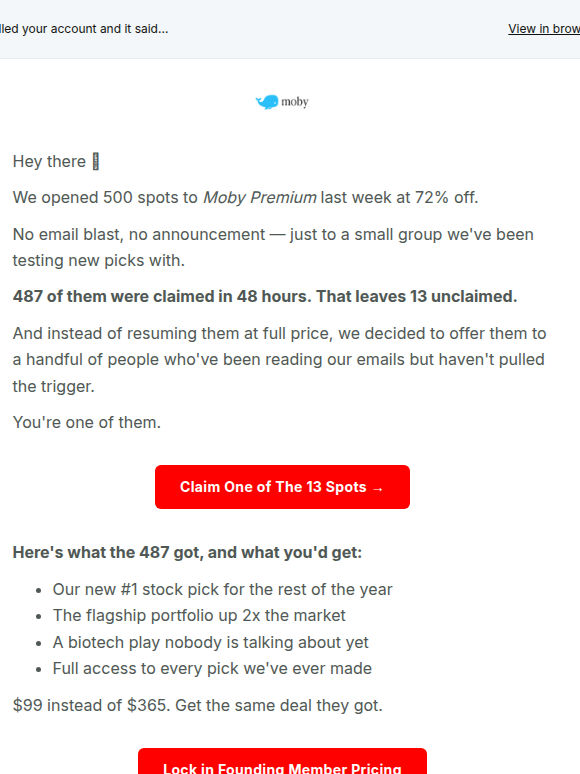
Task: Click bullet 'A biotech play nobody is talking about'
Action: [x=211, y=642]
